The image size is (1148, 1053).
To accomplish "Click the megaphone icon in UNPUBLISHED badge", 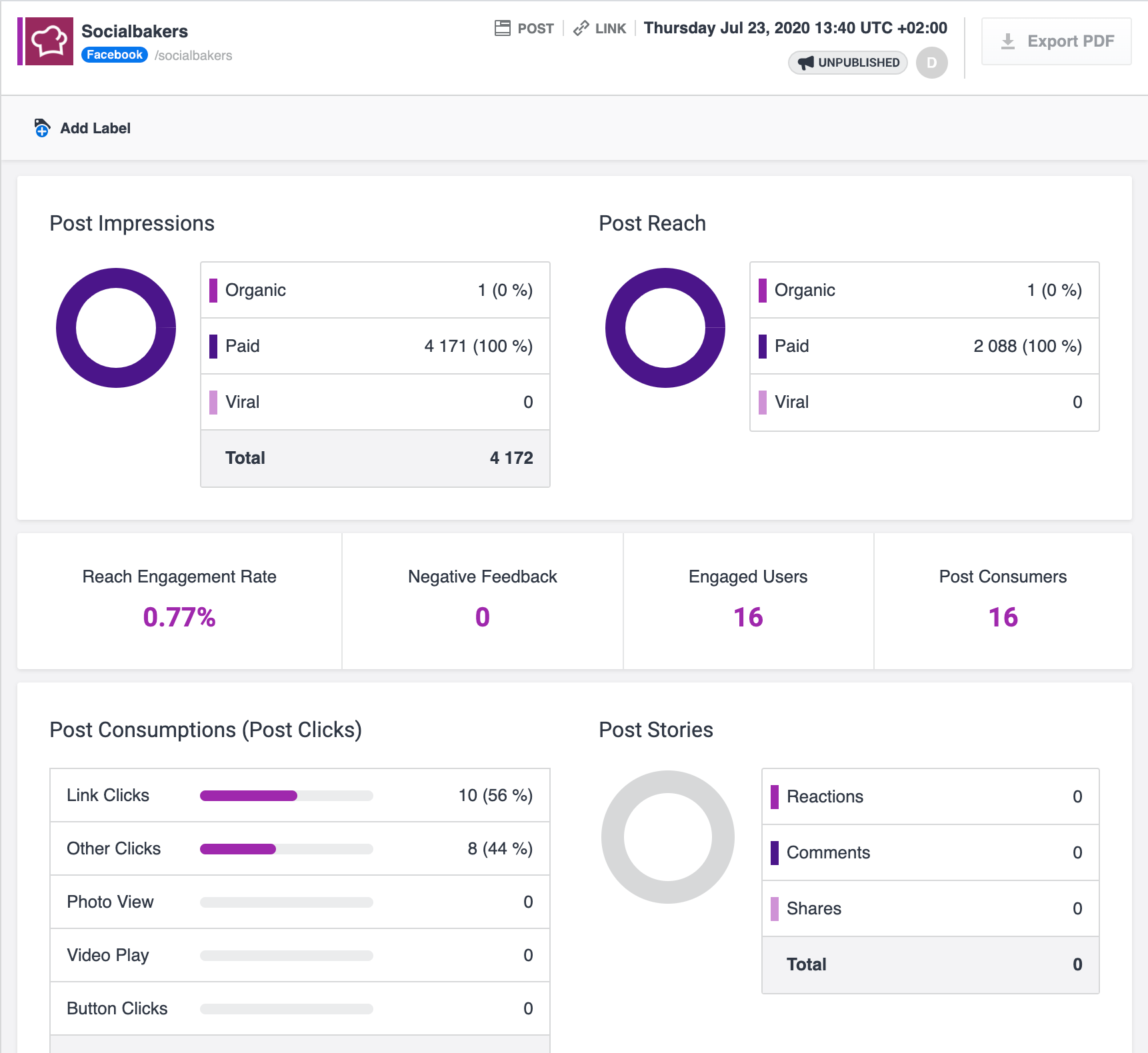I will pos(806,63).
